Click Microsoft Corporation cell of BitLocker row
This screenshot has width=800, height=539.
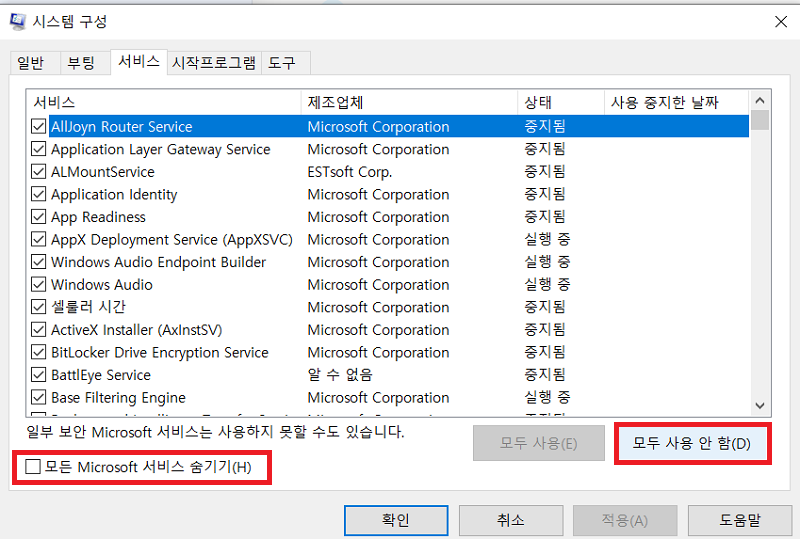tap(379, 352)
